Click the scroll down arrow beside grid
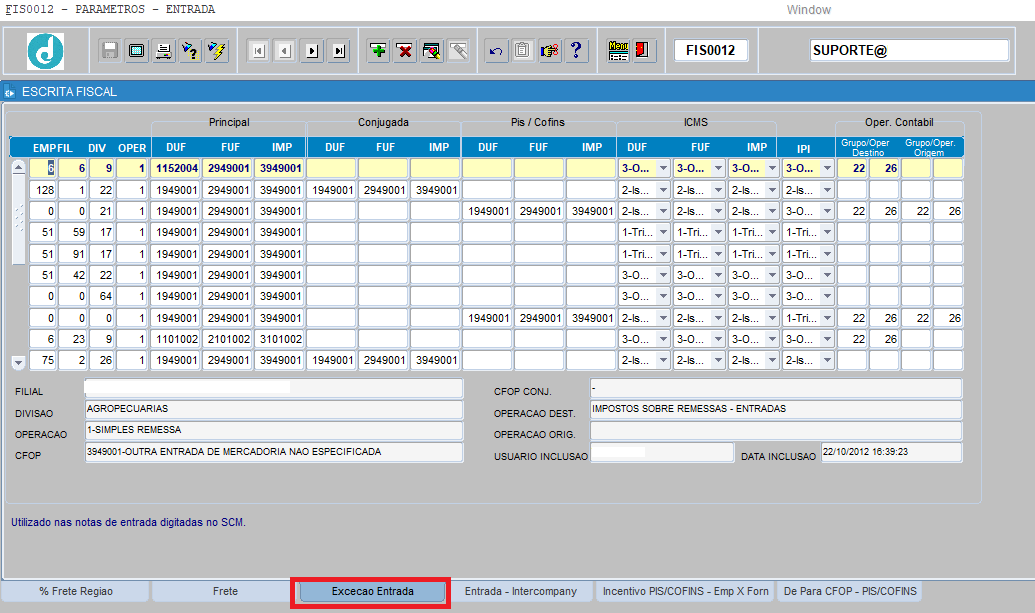 tap(18, 362)
